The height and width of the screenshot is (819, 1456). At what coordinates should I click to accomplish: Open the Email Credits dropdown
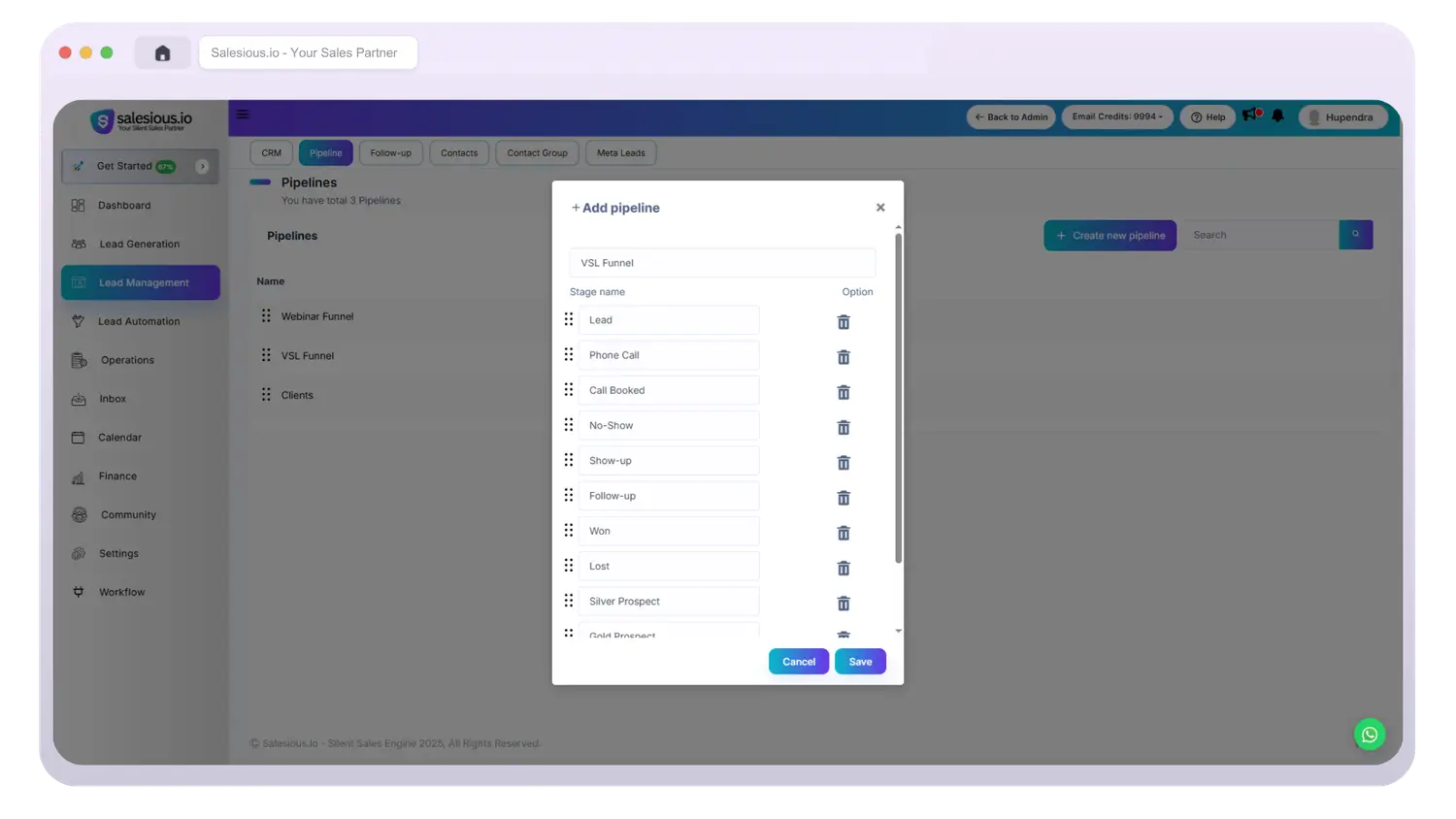coord(1117,116)
